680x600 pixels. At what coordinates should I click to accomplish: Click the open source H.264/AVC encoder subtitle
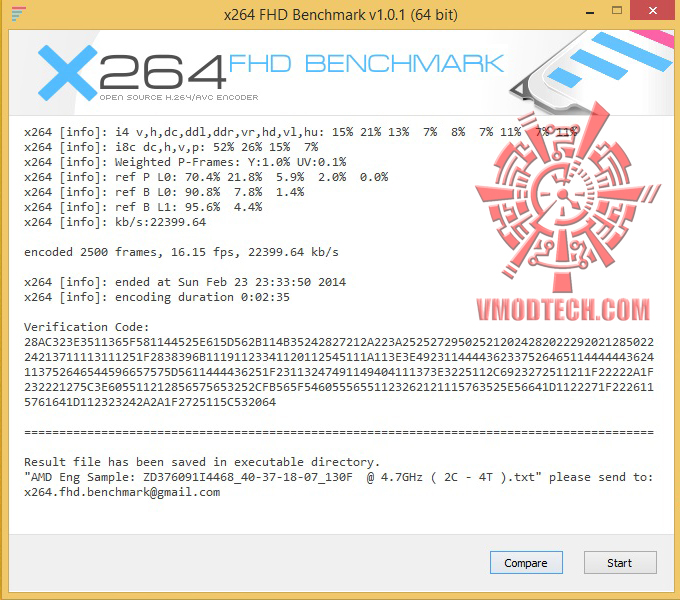(179, 98)
